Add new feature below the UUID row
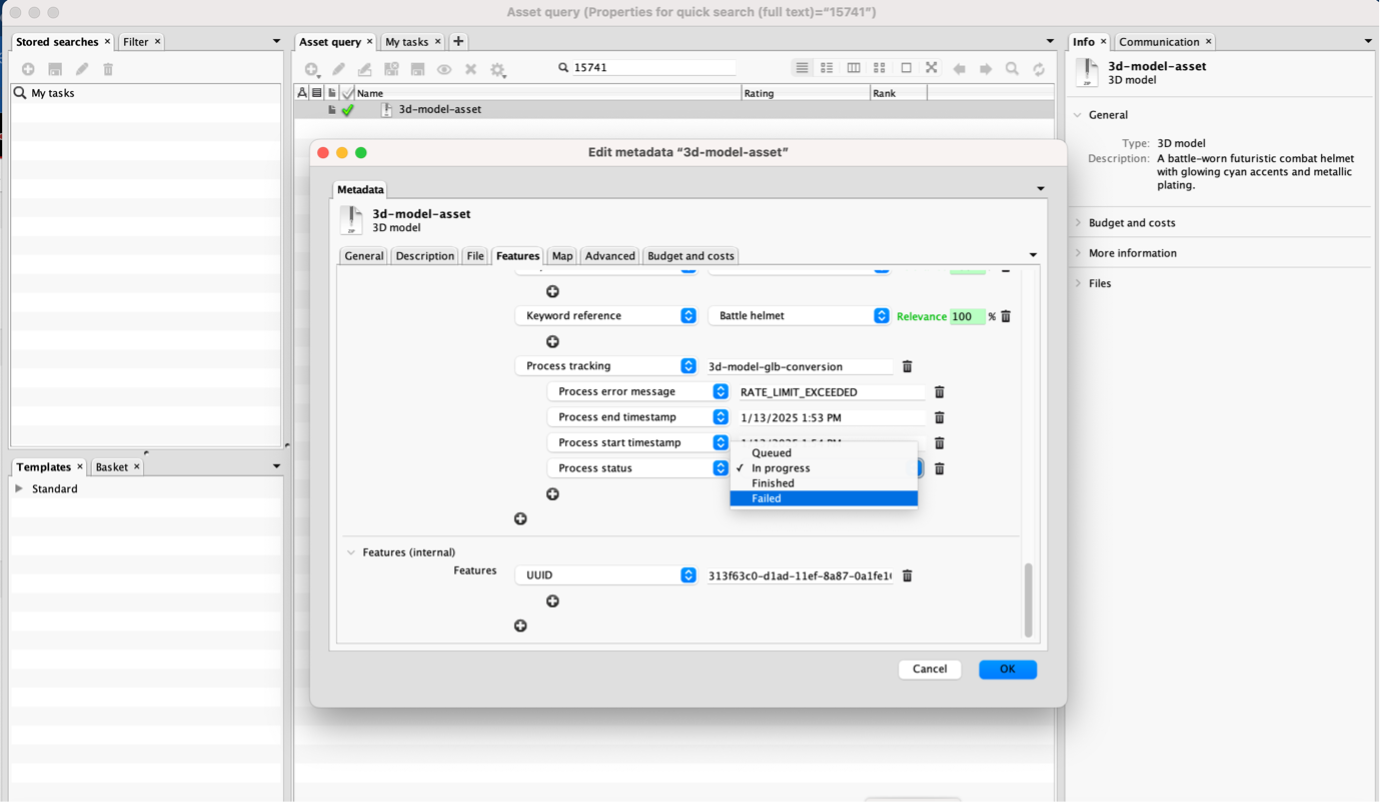Image resolution: width=1384 pixels, height=806 pixels. 552,601
